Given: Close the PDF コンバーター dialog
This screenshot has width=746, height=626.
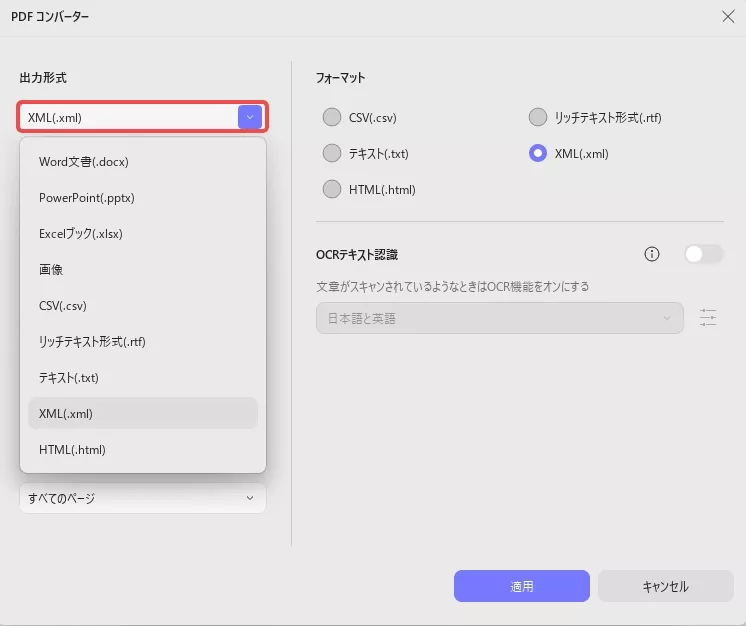Looking at the screenshot, I should click(727, 17).
